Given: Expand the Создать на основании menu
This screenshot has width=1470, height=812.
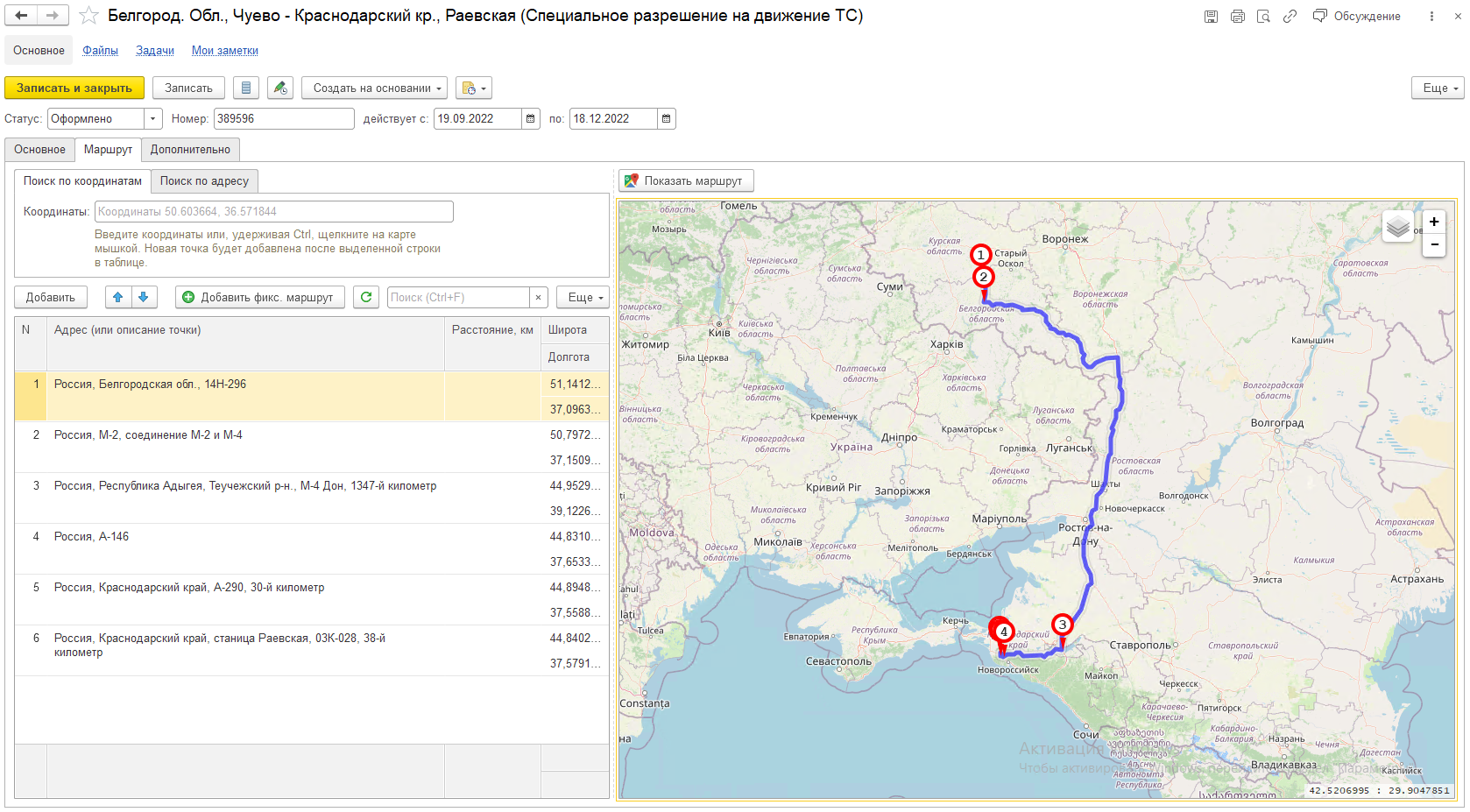Looking at the screenshot, I should point(374,88).
